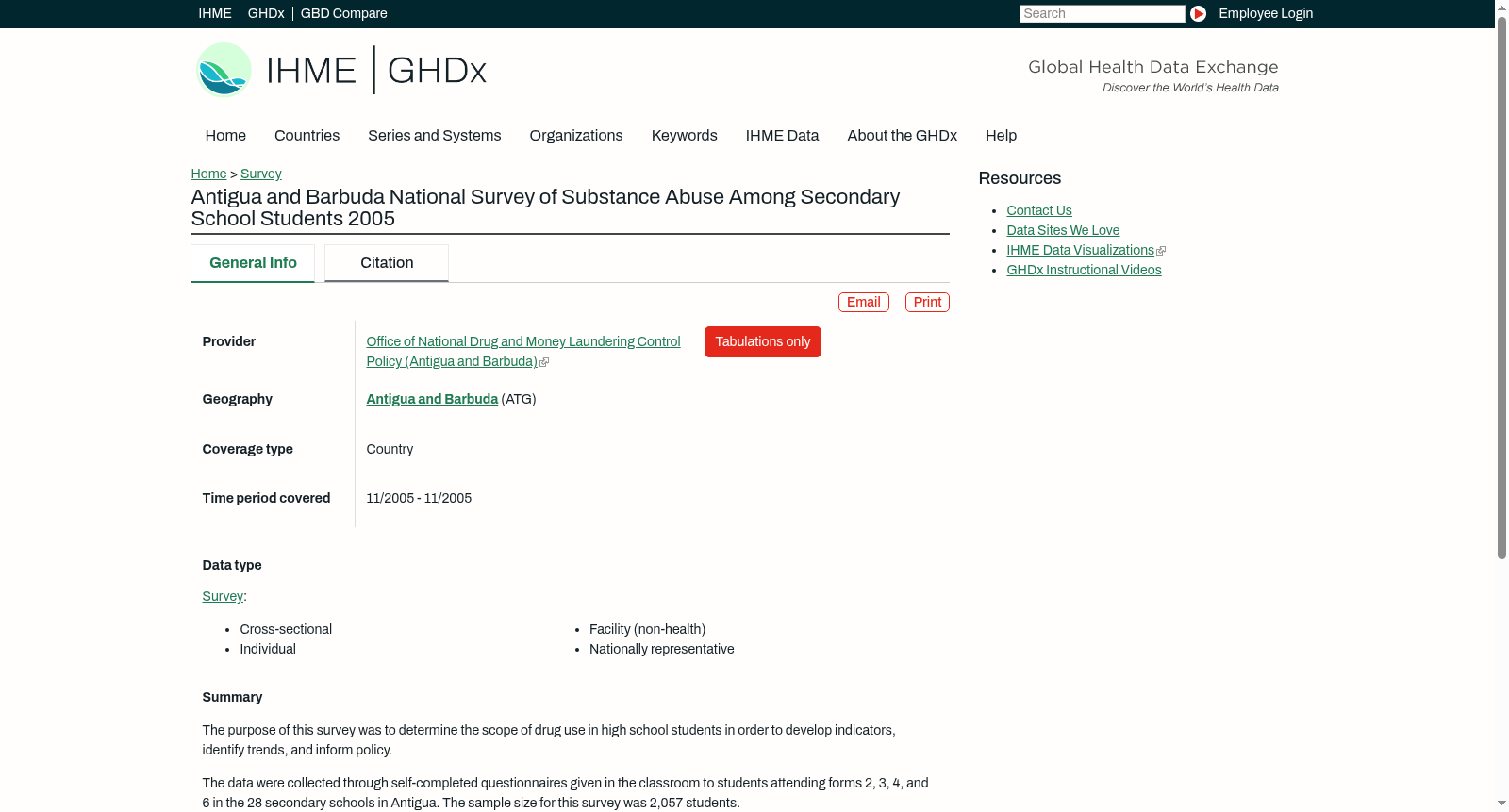Screen dimensions: 1509x812
Task: Open the Countries menu item
Action: [x=307, y=135]
